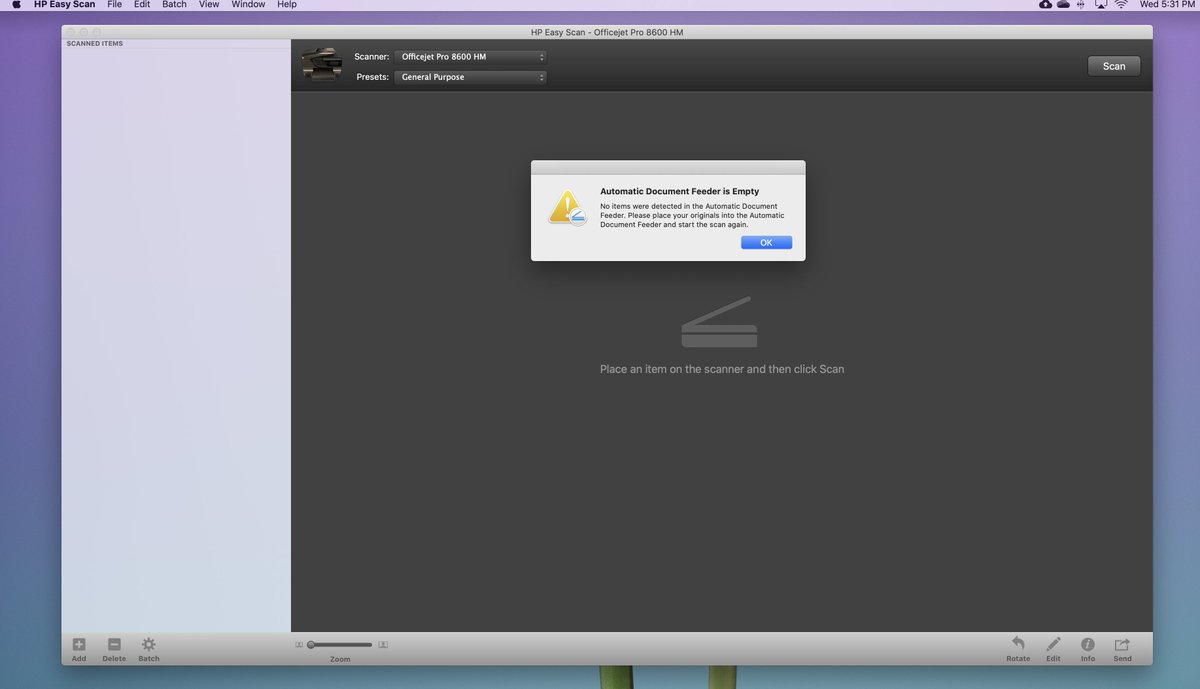Click the OK button in the alert

click(766, 243)
